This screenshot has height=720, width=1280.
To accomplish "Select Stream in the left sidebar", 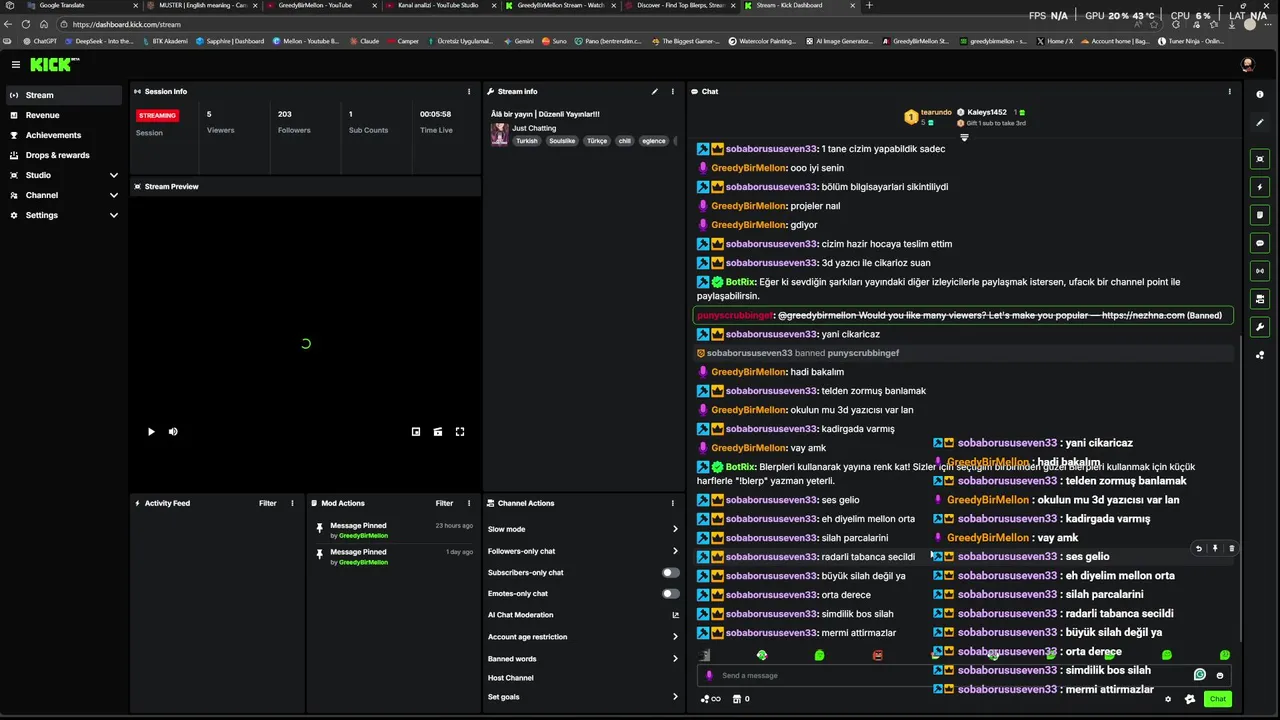I will (64, 95).
